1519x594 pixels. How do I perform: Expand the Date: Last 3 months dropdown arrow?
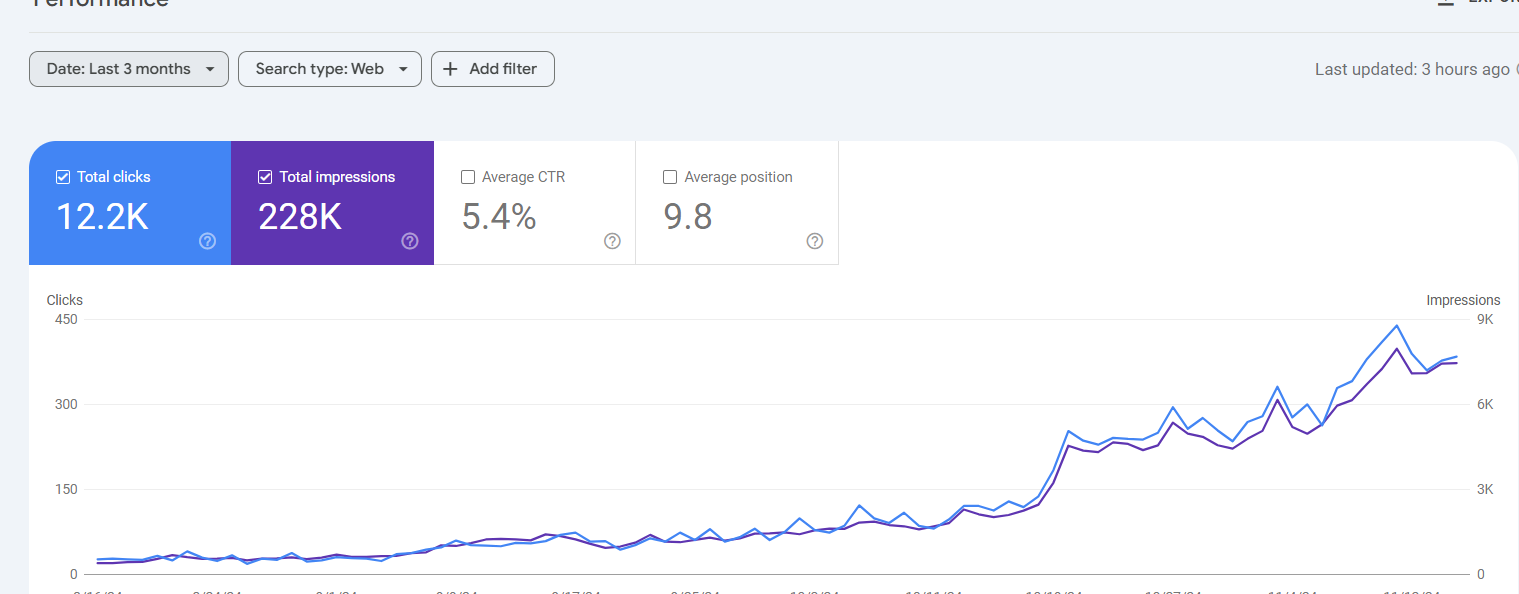pos(210,69)
